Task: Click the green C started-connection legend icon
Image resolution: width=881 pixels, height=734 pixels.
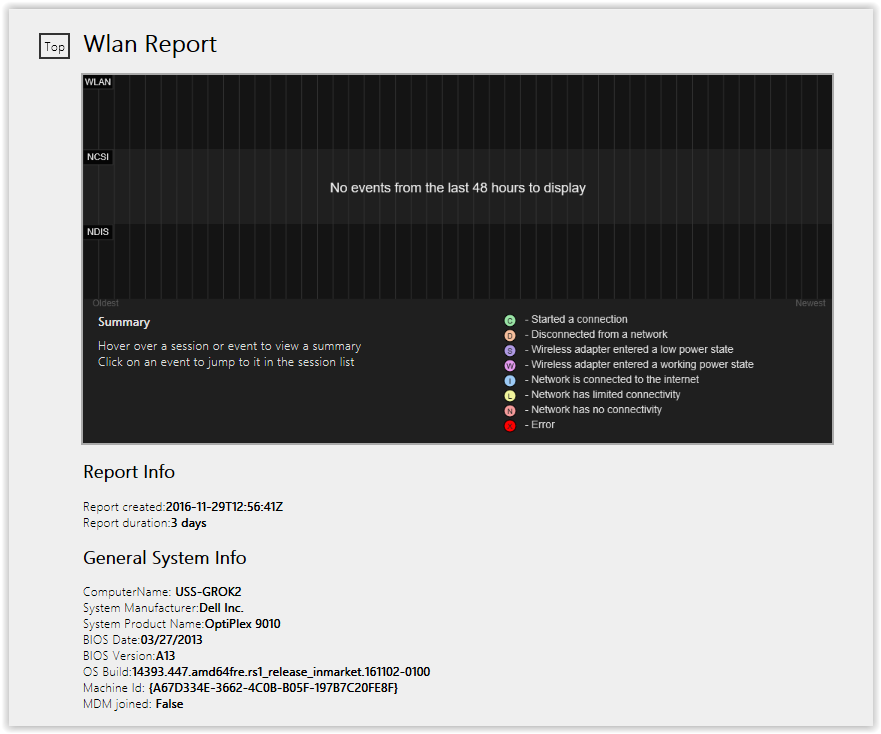Action: tap(510, 320)
